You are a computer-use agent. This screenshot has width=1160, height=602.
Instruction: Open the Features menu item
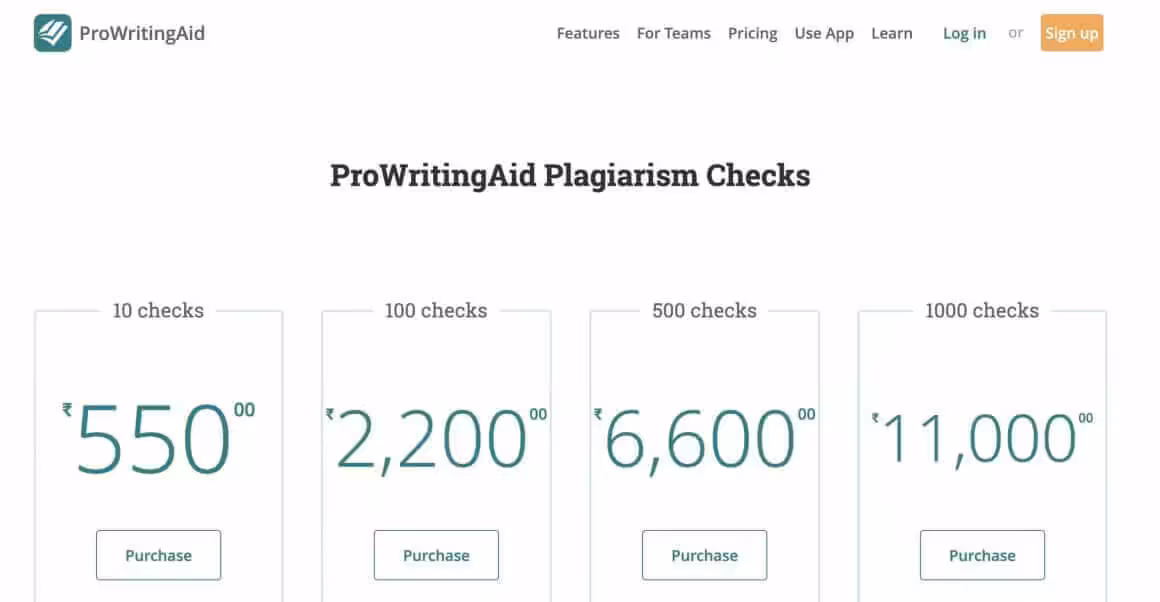coord(588,33)
